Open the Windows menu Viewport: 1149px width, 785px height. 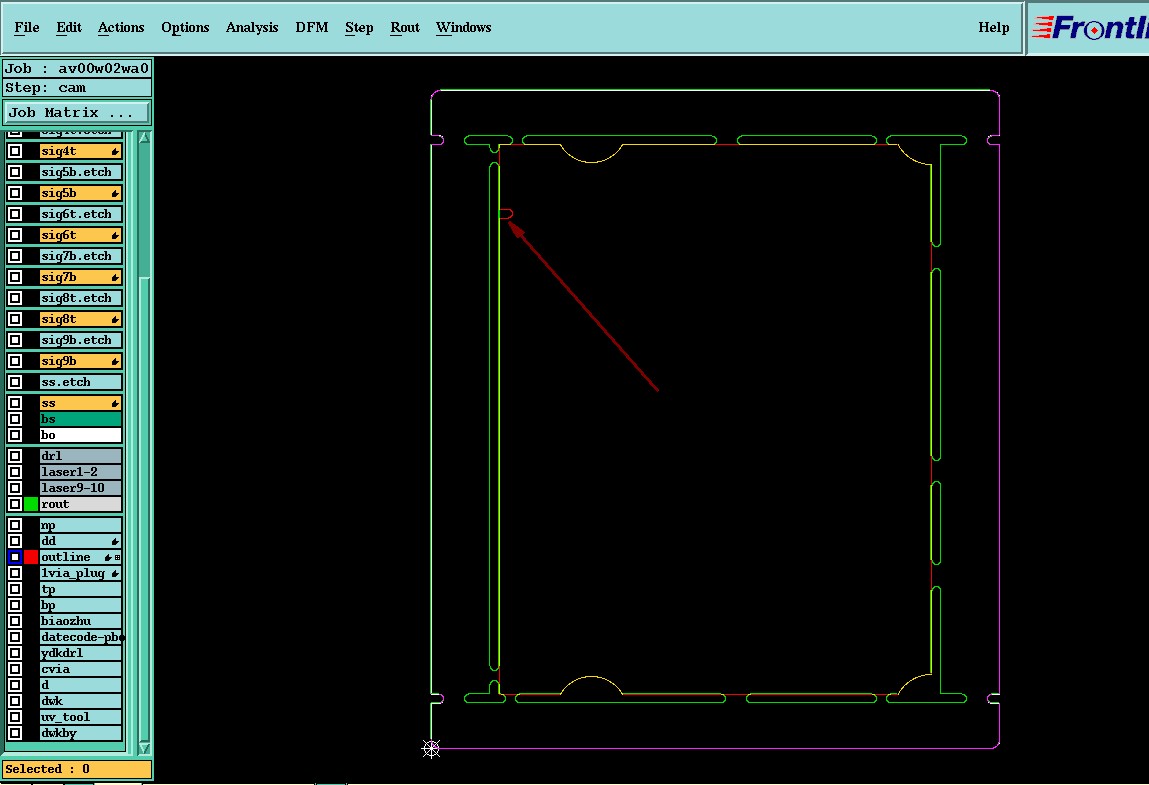[x=464, y=28]
